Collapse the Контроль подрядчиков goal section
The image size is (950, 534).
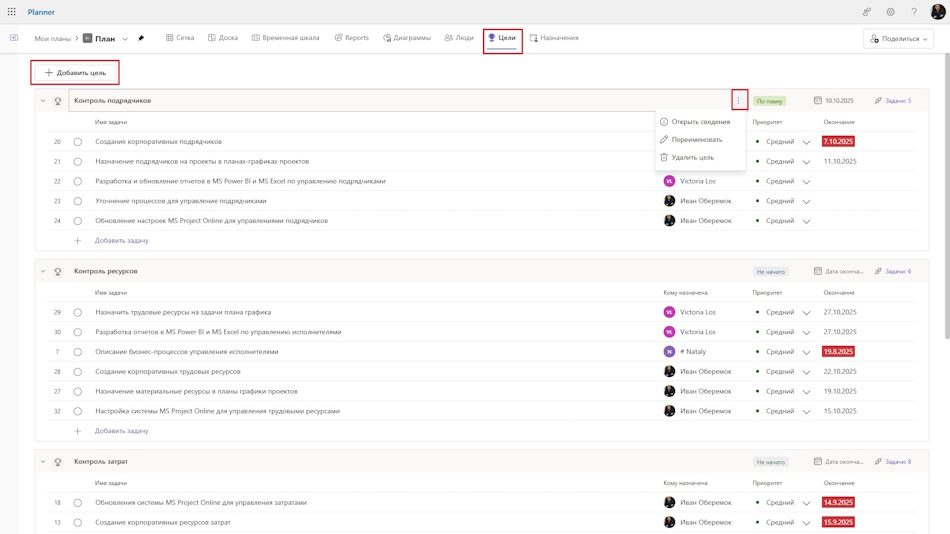[43, 101]
